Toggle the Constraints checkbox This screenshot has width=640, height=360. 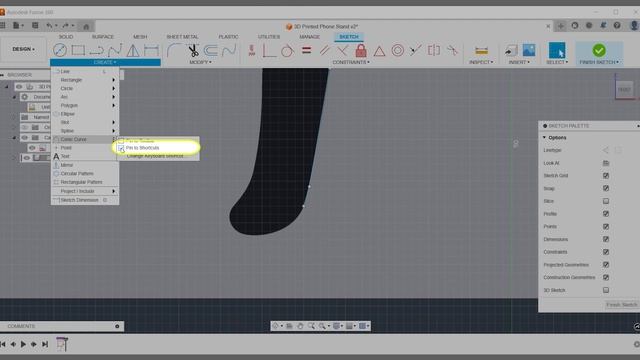606,252
